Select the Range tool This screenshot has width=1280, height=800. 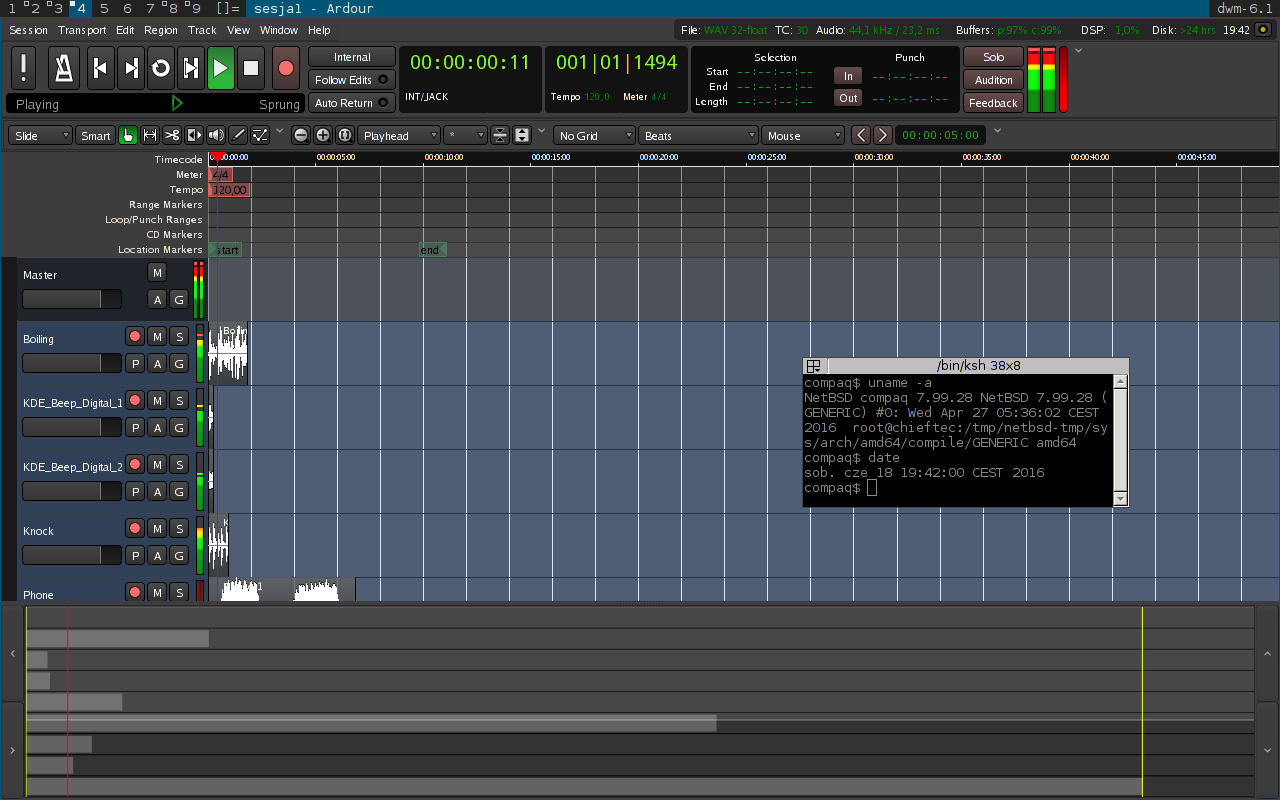(150, 135)
